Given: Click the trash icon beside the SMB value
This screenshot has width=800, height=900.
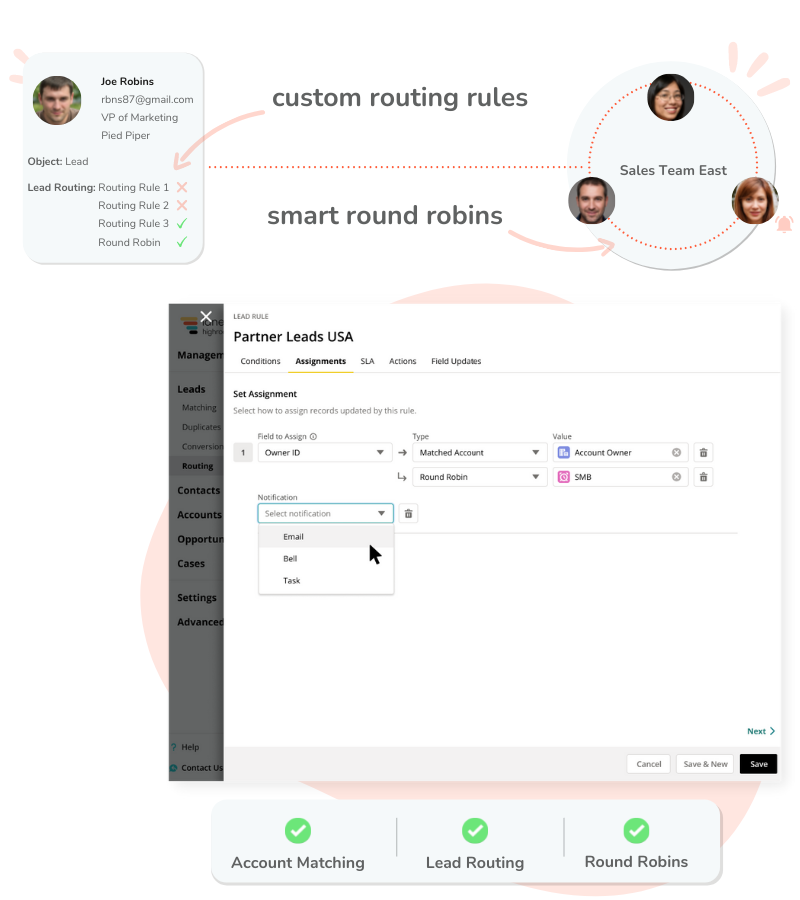Looking at the screenshot, I should [x=703, y=477].
